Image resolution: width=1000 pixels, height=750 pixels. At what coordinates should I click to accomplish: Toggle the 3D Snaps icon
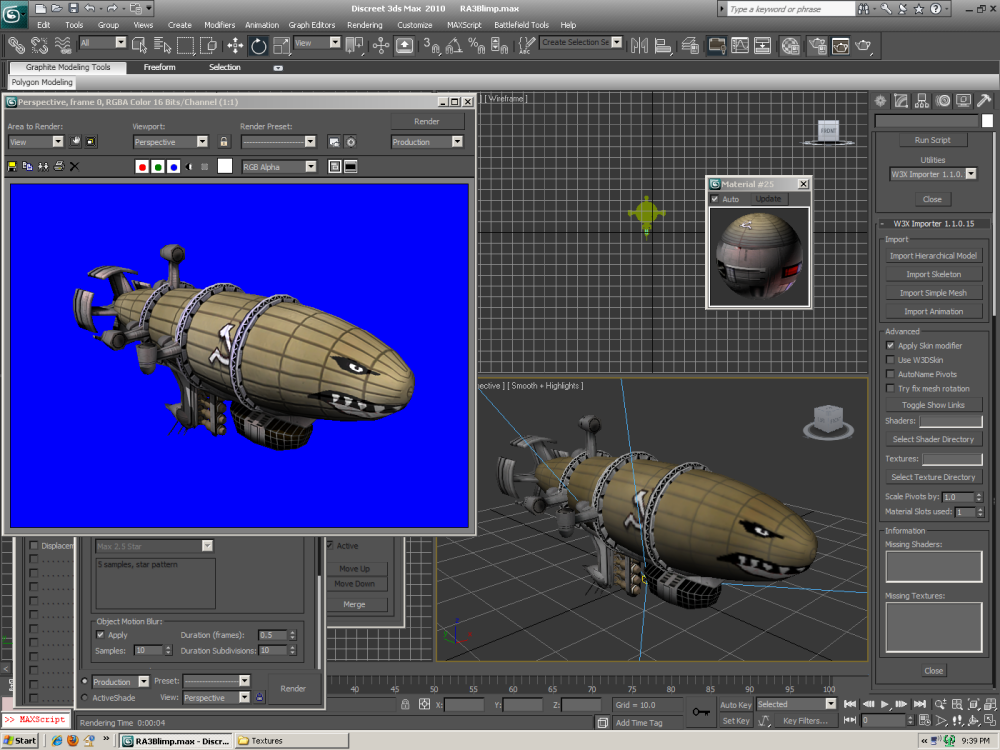pyautogui.click(x=431, y=45)
